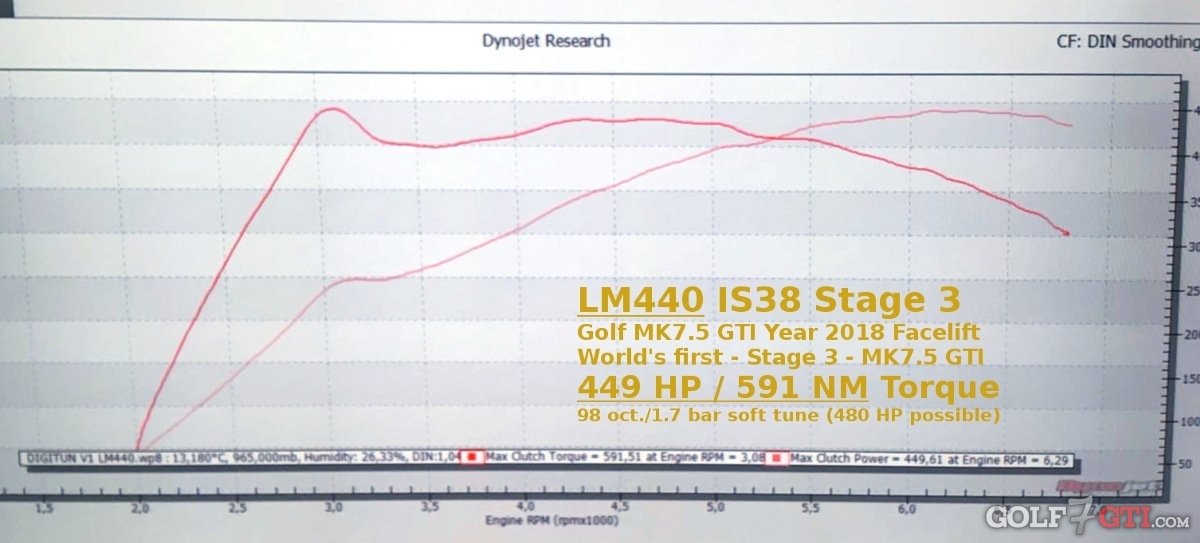Click the 3,0 tick label on RPM axis
This screenshot has height=543, width=1200.
[x=333, y=508]
